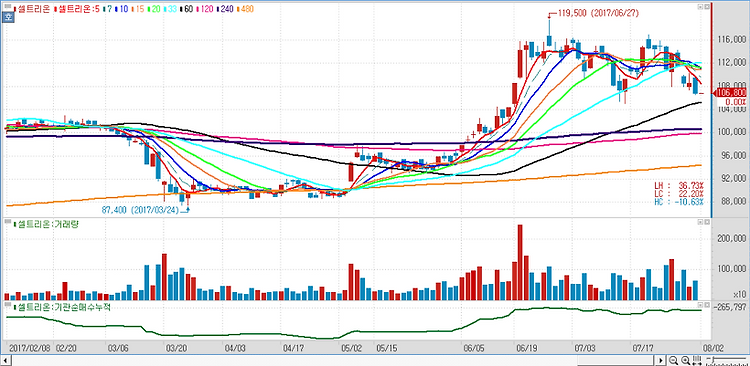The height and width of the screenshot is (366, 750).
Task: Select the 7-day moving average legend
Action: 108,9
